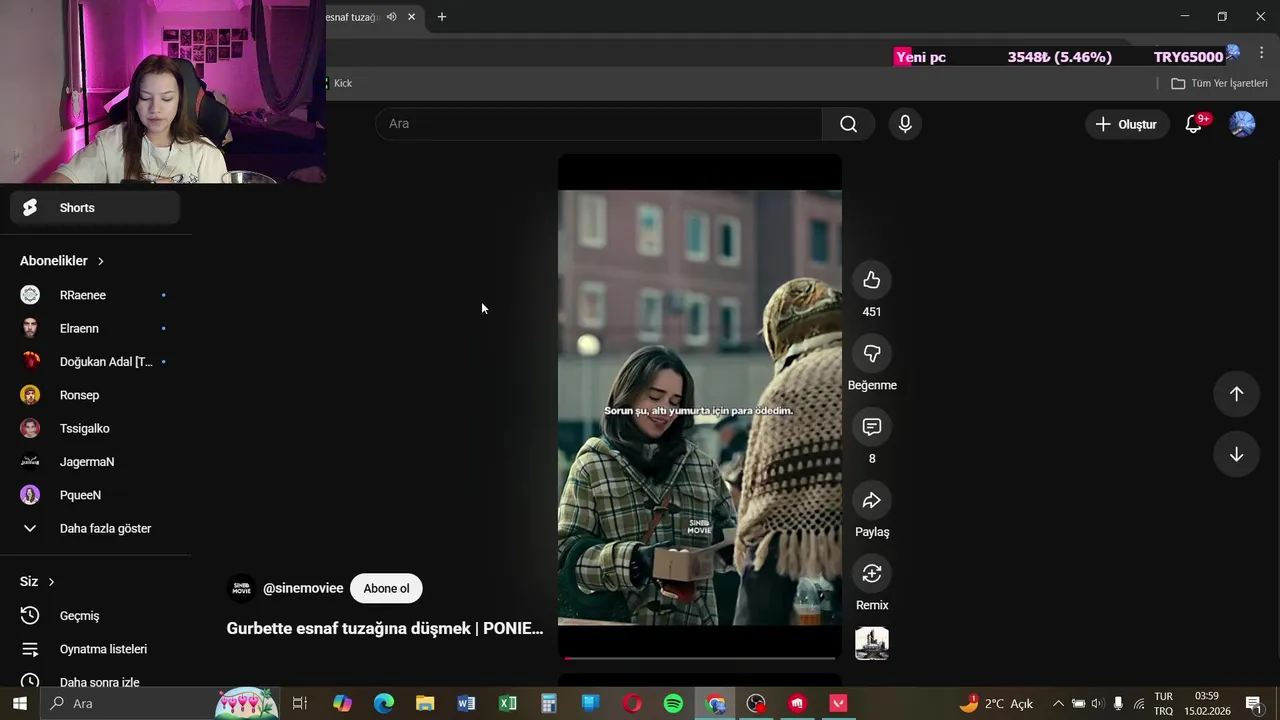1280x720 pixels.
Task: Open Spotify from the taskbar
Action: pyautogui.click(x=673, y=704)
